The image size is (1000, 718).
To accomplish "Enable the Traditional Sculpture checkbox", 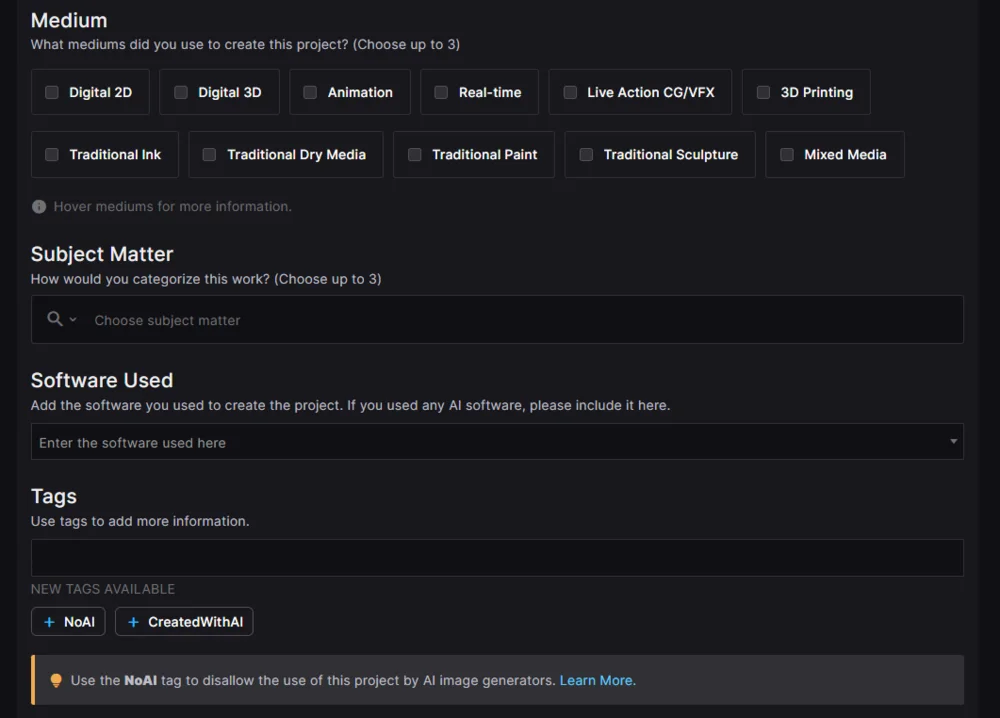I will click(586, 155).
